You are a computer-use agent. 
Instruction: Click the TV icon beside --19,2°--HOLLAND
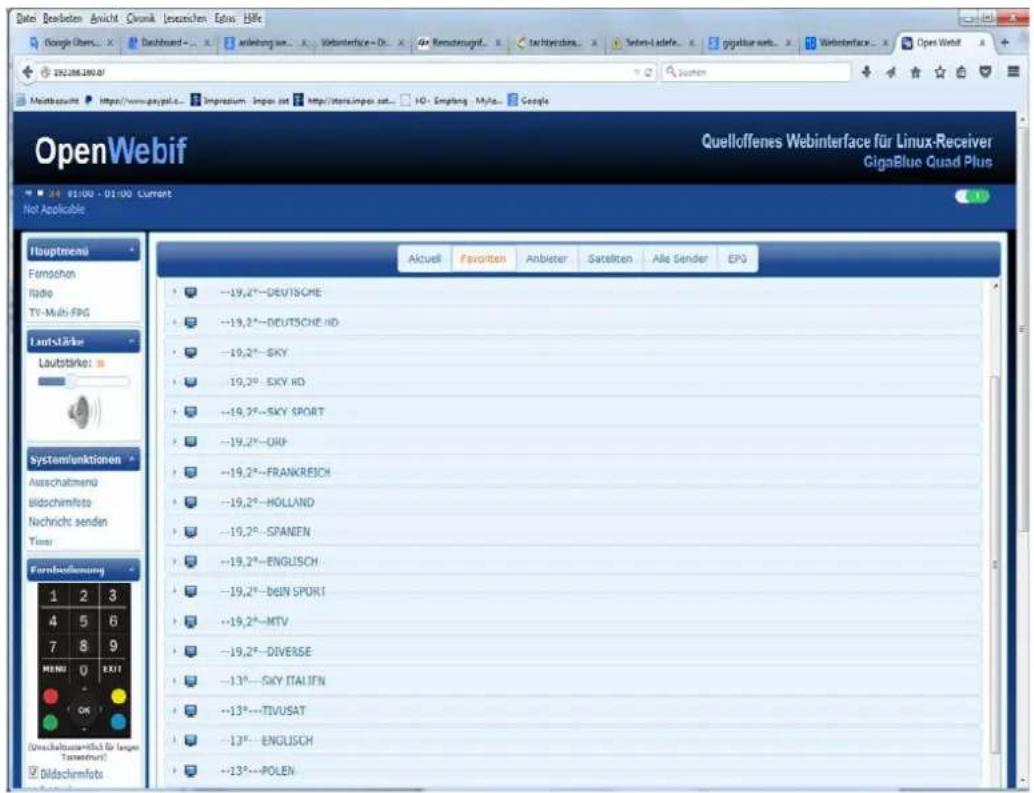(x=191, y=502)
